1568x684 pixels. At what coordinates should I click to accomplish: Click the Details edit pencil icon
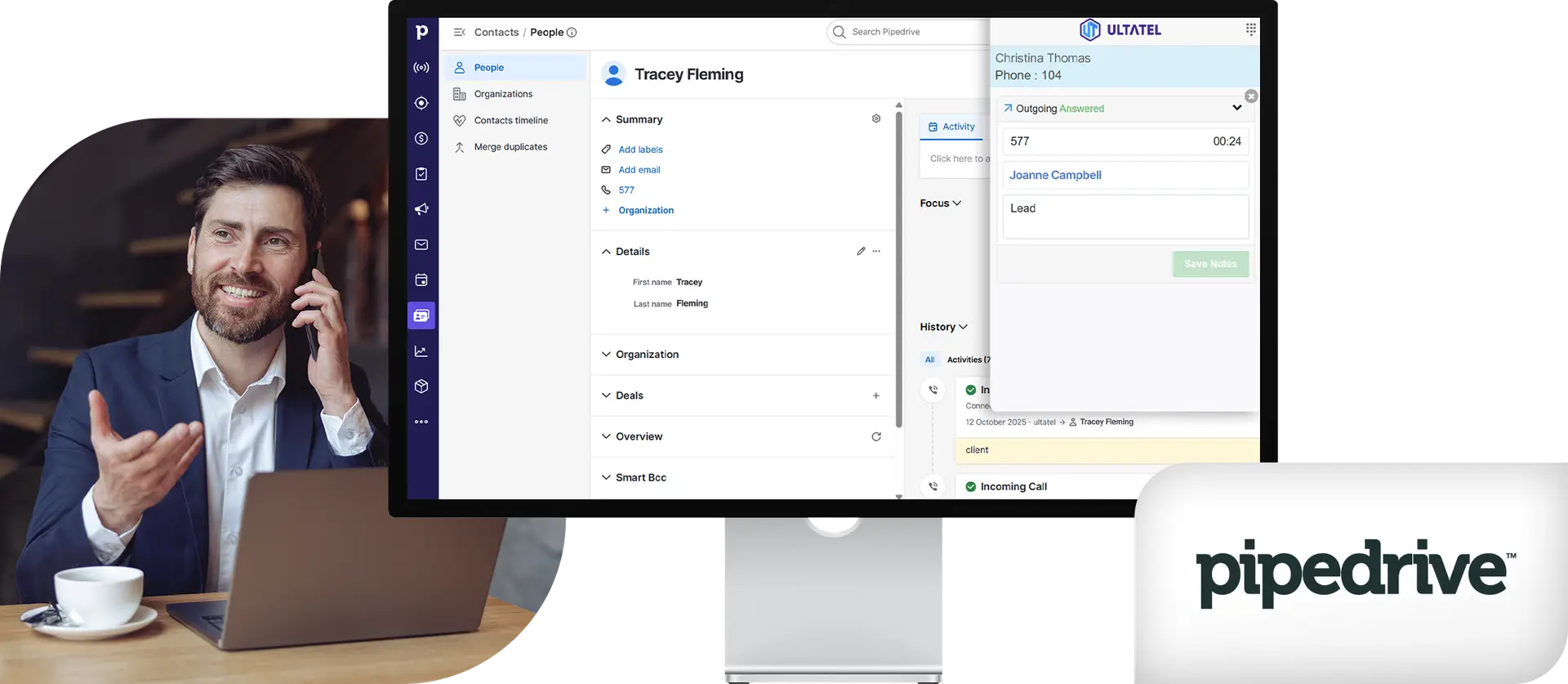tap(861, 252)
